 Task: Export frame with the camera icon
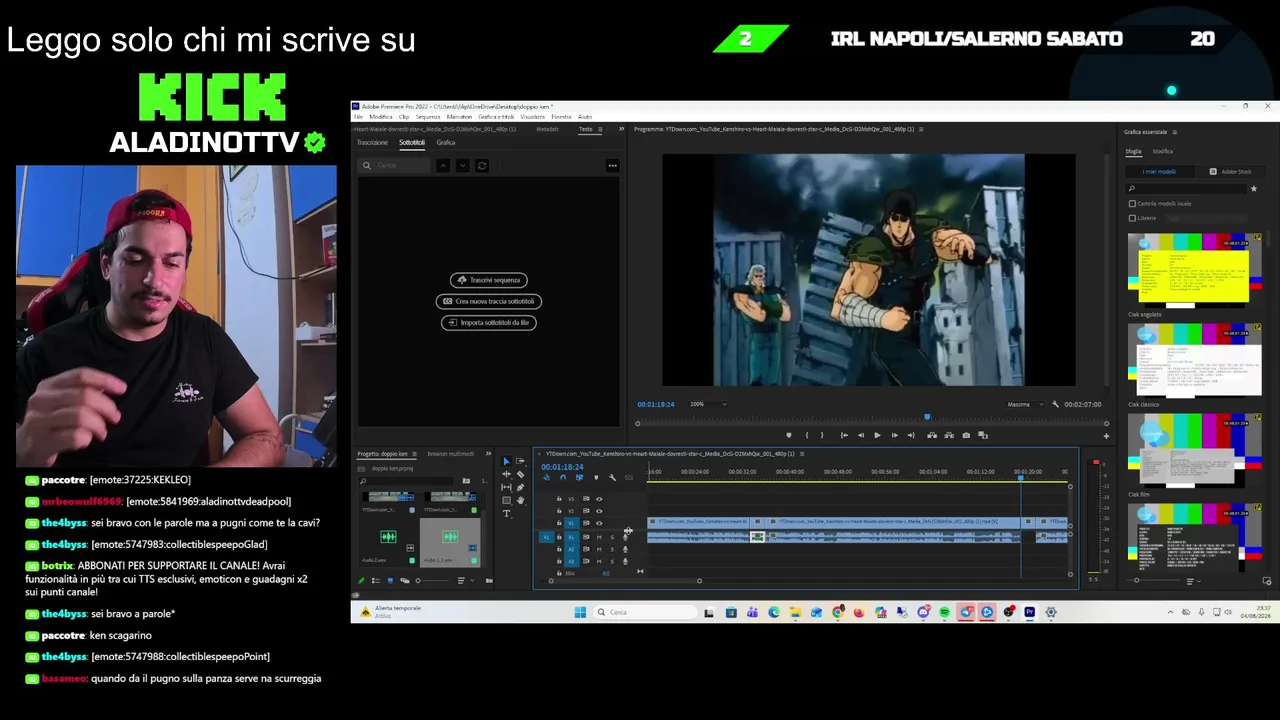tap(966, 435)
